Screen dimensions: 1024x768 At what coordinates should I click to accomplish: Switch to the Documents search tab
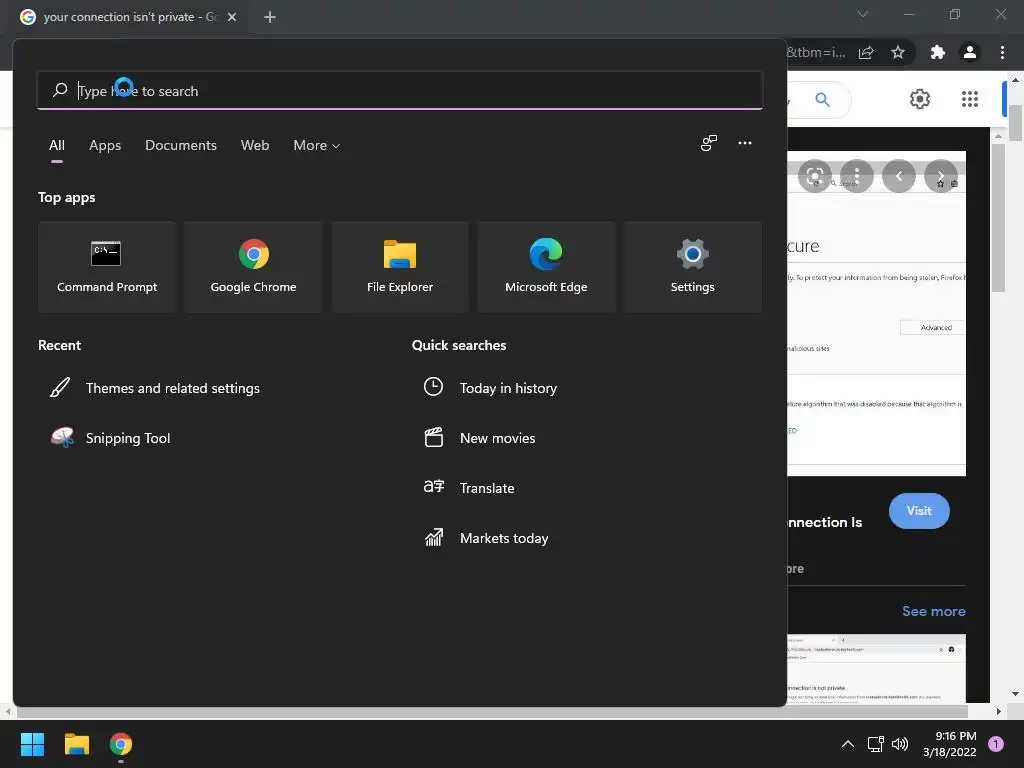pyautogui.click(x=181, y=146)
